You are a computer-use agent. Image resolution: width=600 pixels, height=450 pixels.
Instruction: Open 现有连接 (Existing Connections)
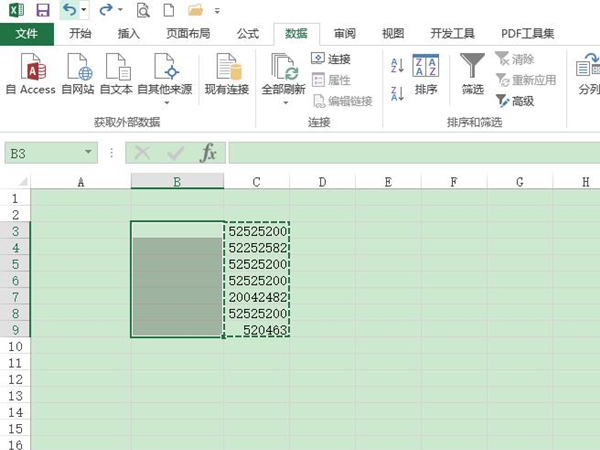[x=226, y=74]
